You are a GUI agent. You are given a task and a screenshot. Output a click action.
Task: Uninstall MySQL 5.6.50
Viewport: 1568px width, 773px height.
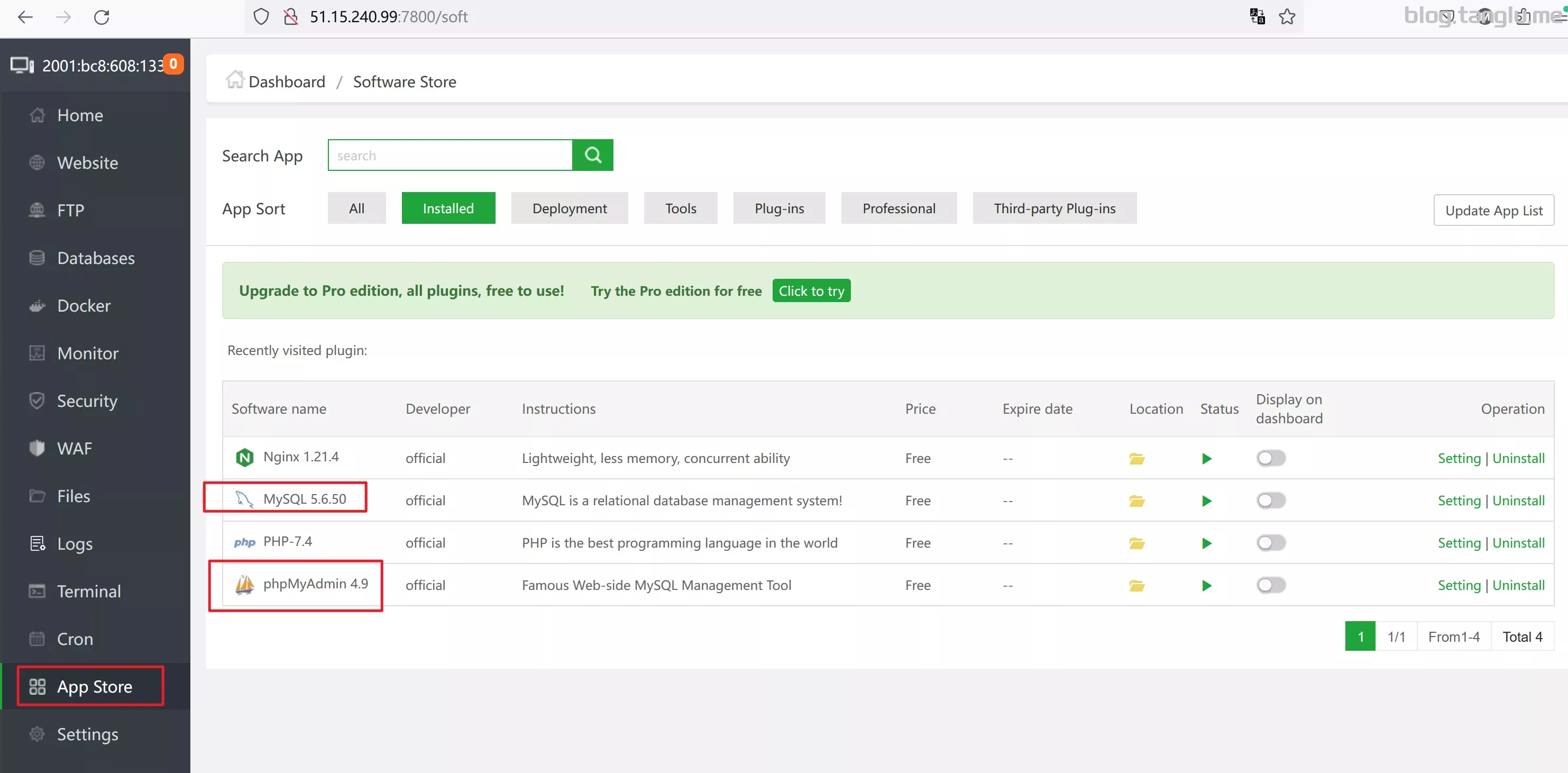point(1518,501)
